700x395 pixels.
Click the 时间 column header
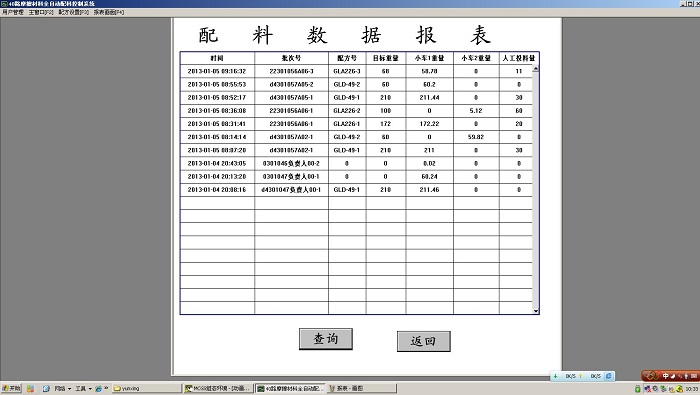(217, 58)
